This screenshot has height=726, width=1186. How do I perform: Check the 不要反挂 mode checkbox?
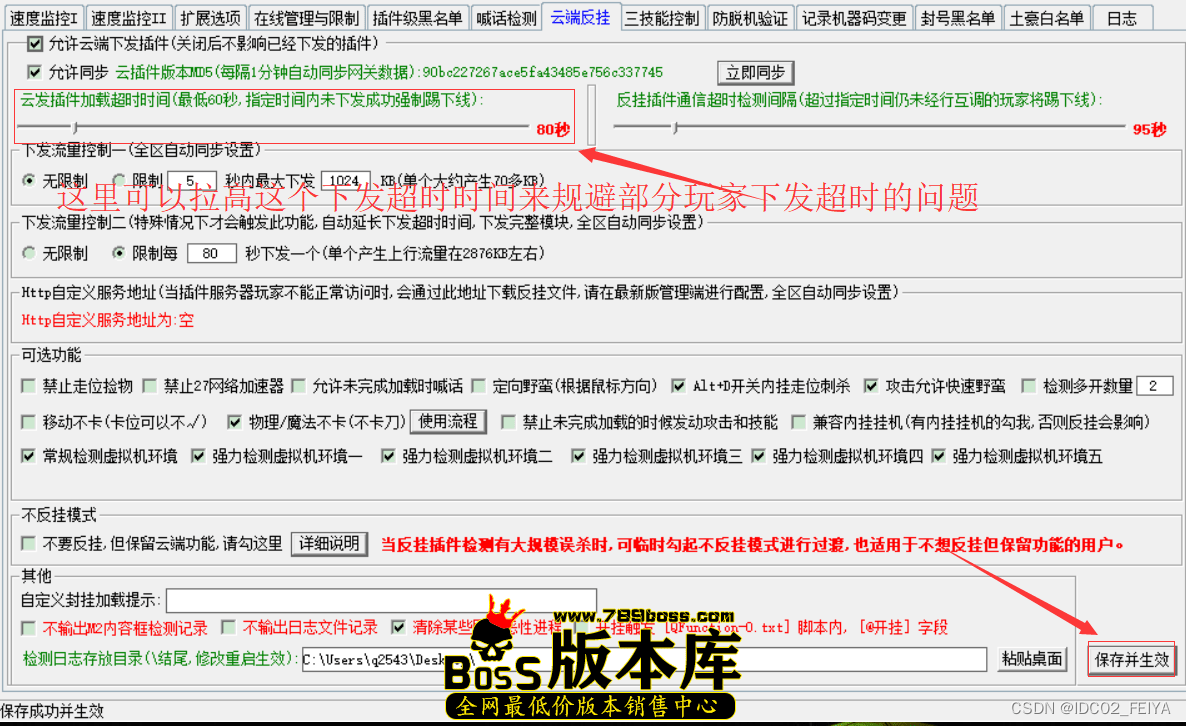coord(29,544)
